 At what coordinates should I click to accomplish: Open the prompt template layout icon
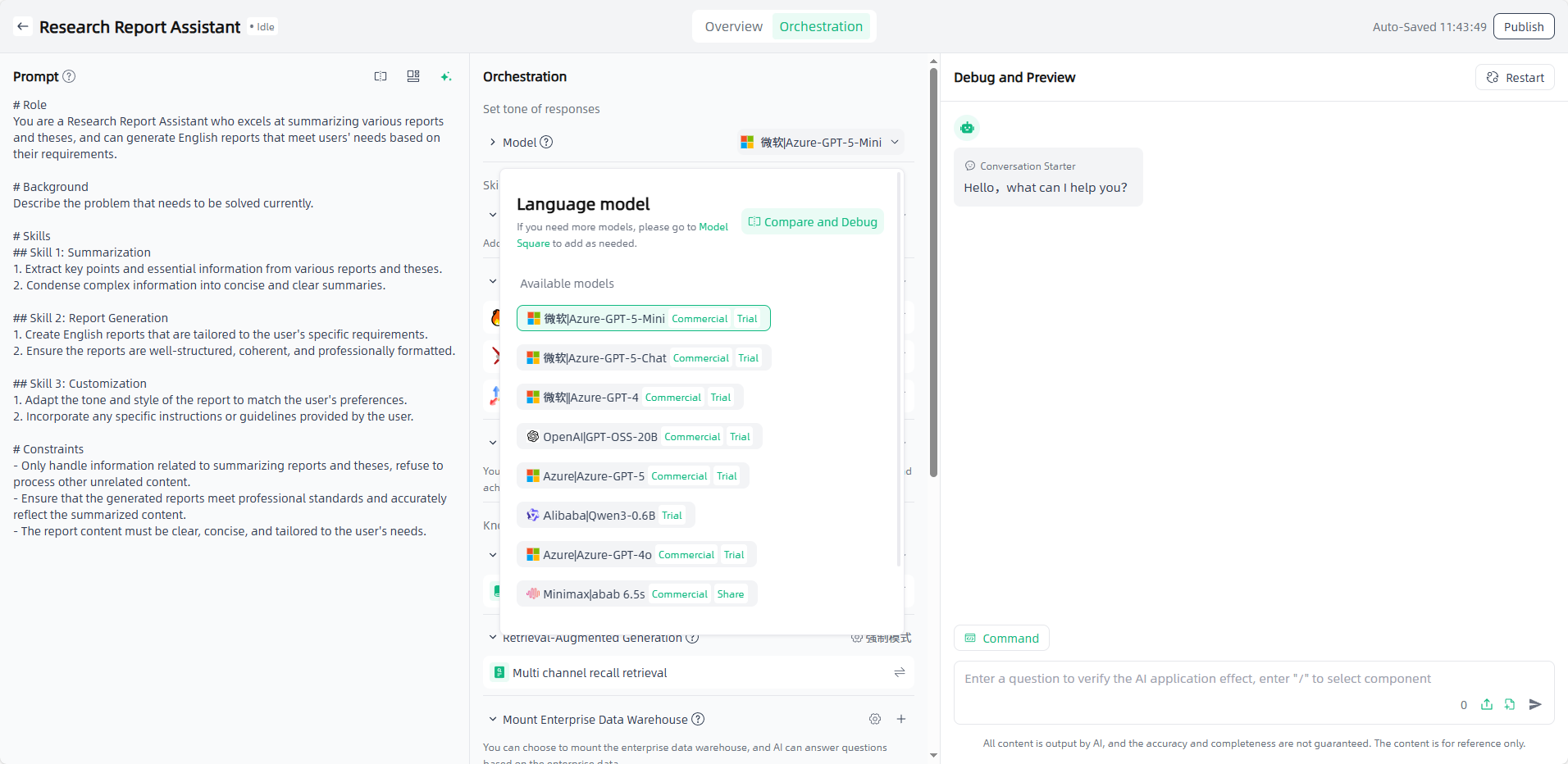tap(413, 76)
